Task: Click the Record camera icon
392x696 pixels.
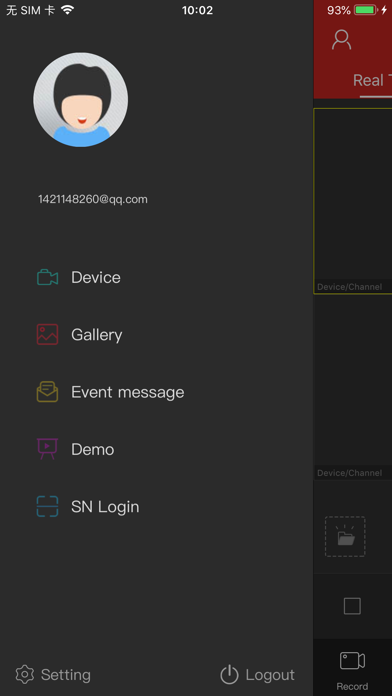Action: [x=352, y=660]
